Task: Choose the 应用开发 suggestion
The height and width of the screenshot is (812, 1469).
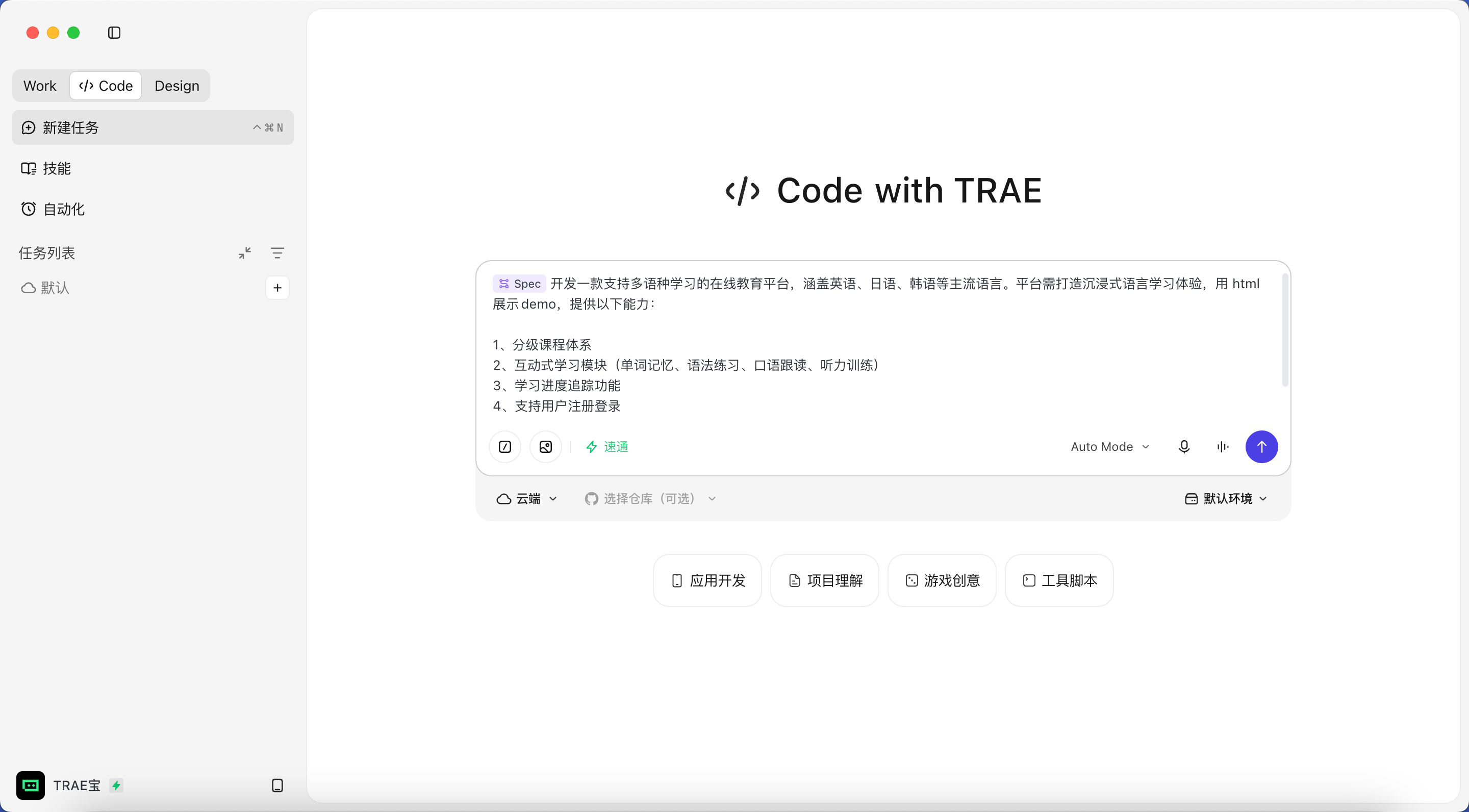Action: [x=707, y=580]
